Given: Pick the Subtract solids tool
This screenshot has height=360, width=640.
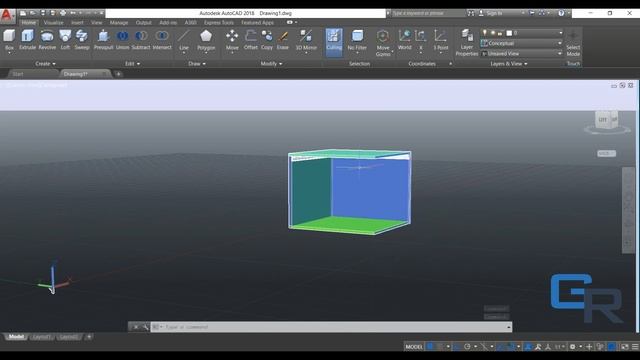Looking at the screenshot, I should pos(141,40).
